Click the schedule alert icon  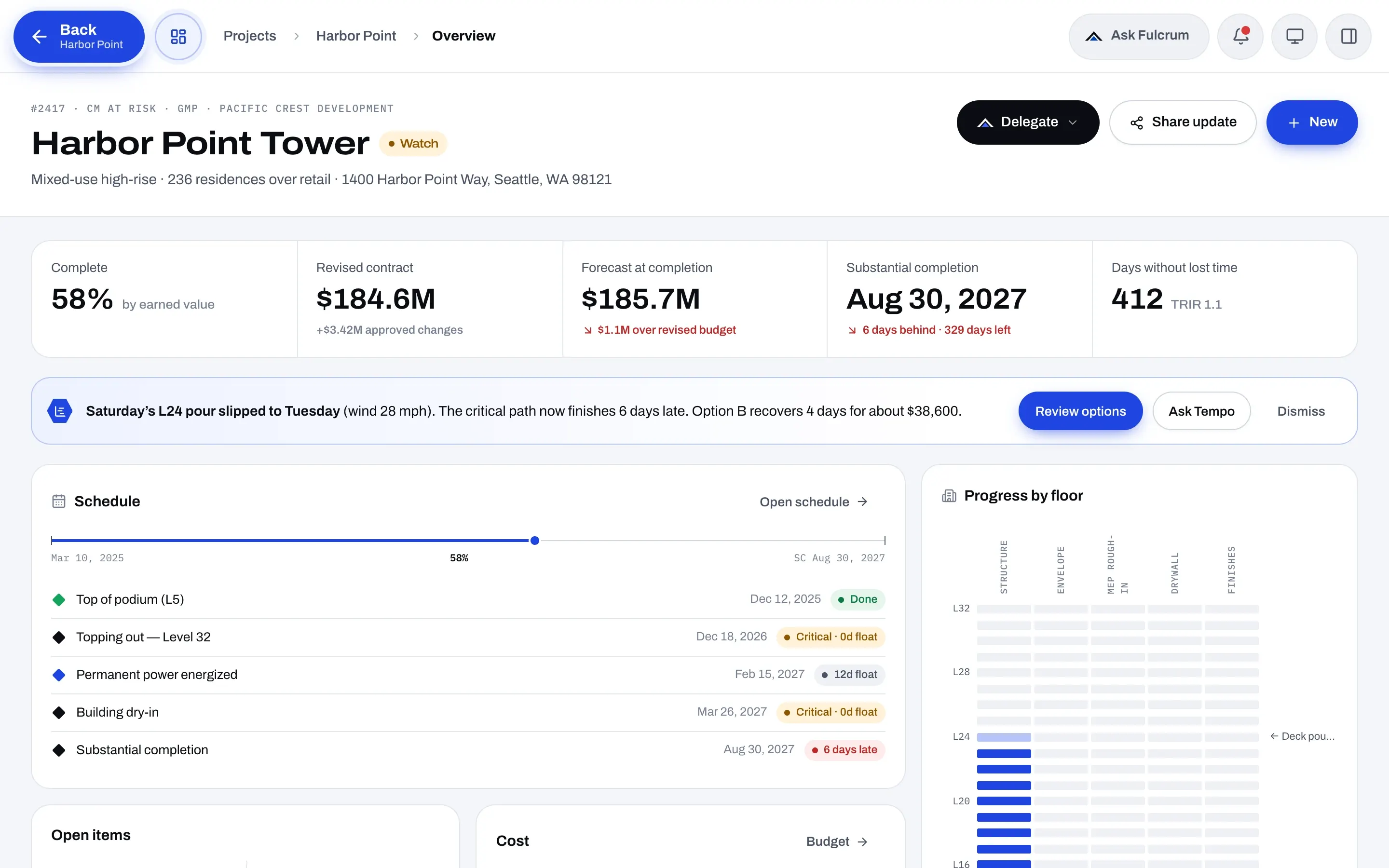pyautogui.click(x=60, y=411)
